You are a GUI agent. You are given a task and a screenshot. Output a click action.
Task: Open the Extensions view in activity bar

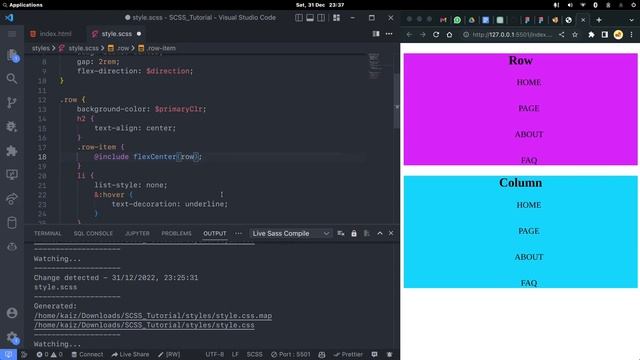[x=12, y=151]
